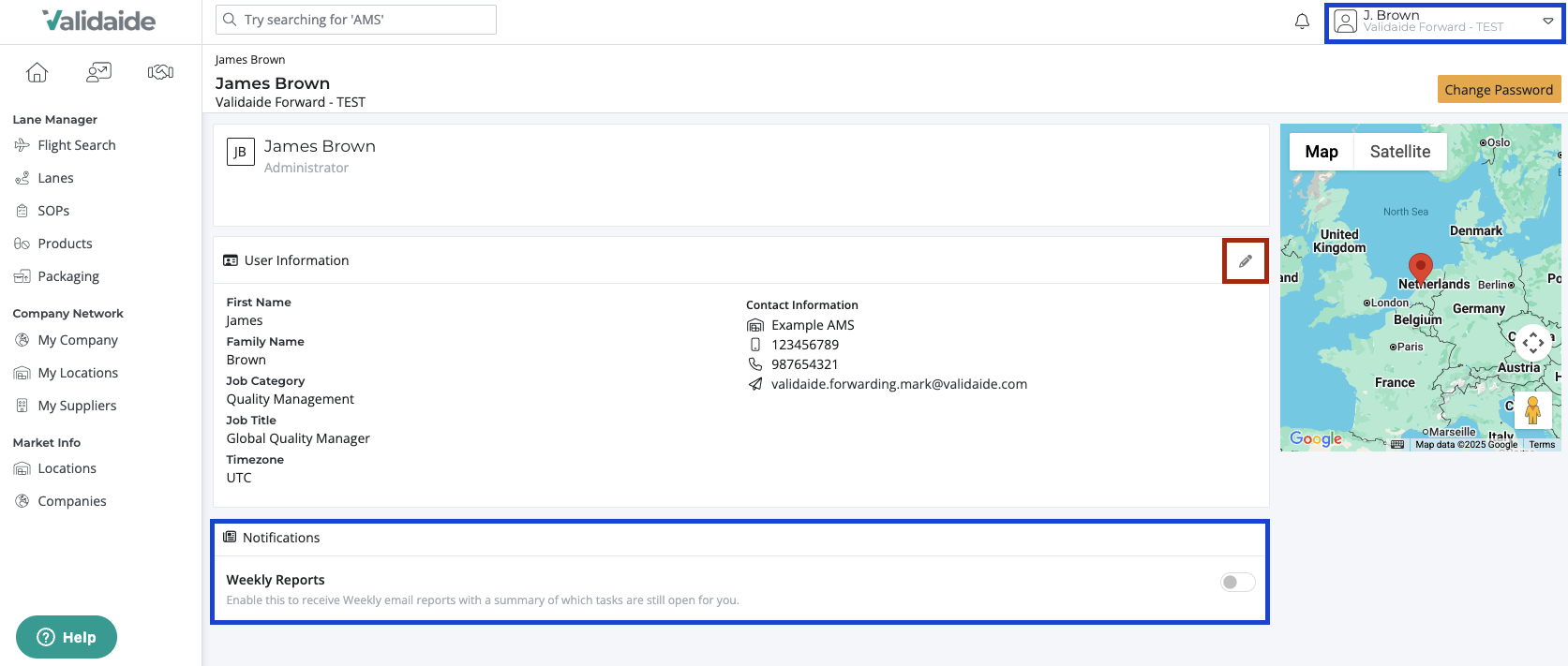The width and height of the screenshot is (1568, 666).
Task: Click the My Locations building icon
Action: tap(22, 373)
